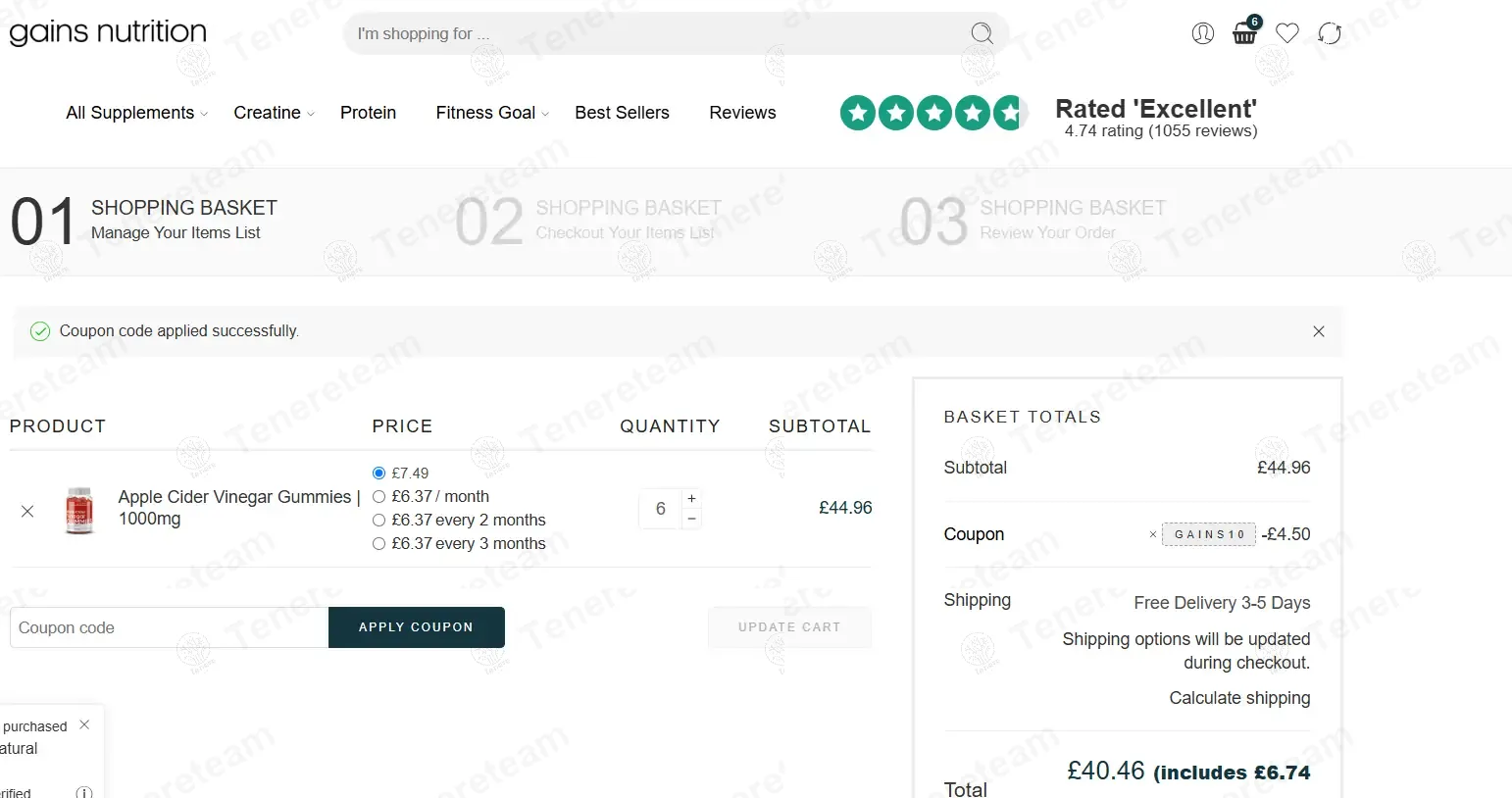Click the info icon in popup

(x=84, y=792)
